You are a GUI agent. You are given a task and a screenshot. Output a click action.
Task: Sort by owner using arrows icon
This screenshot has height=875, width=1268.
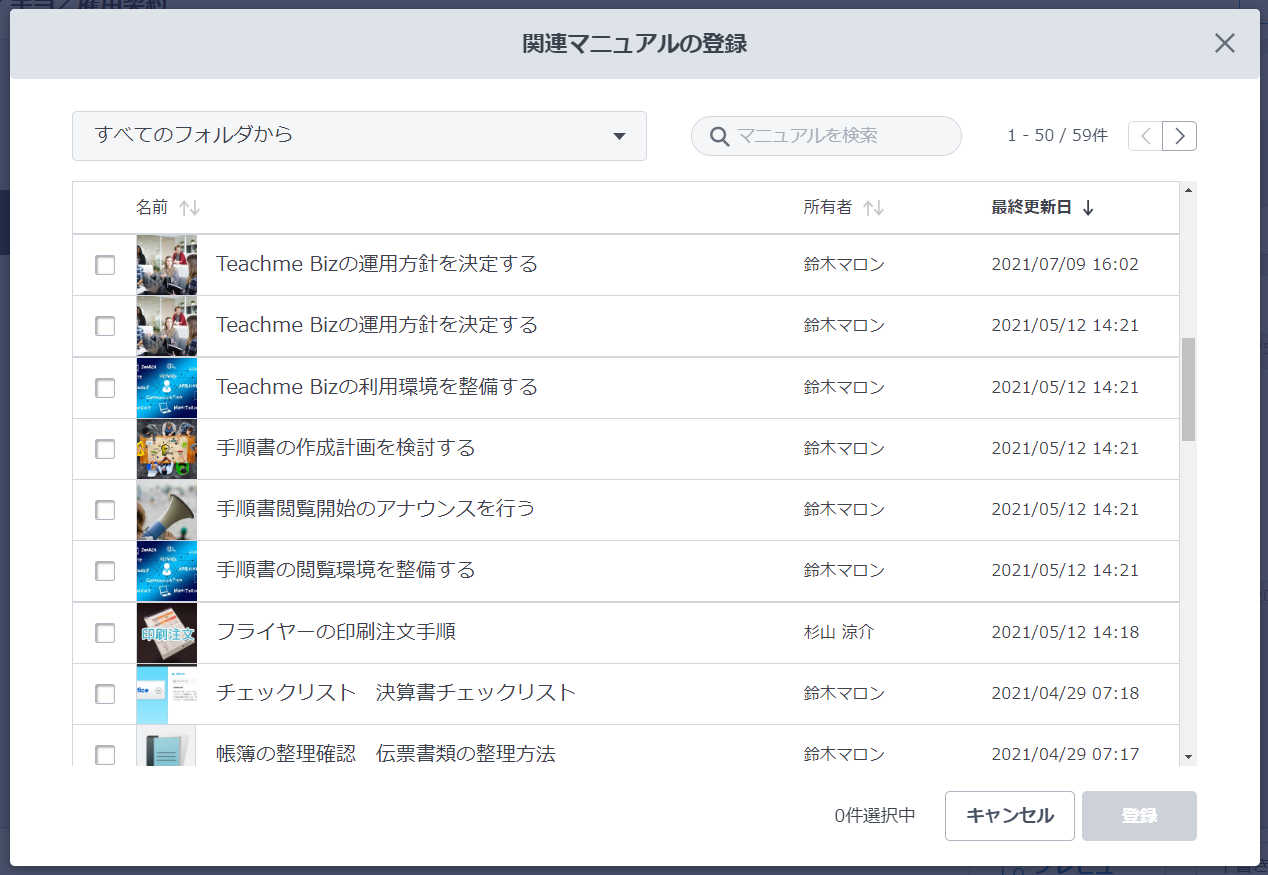[873, 208]
